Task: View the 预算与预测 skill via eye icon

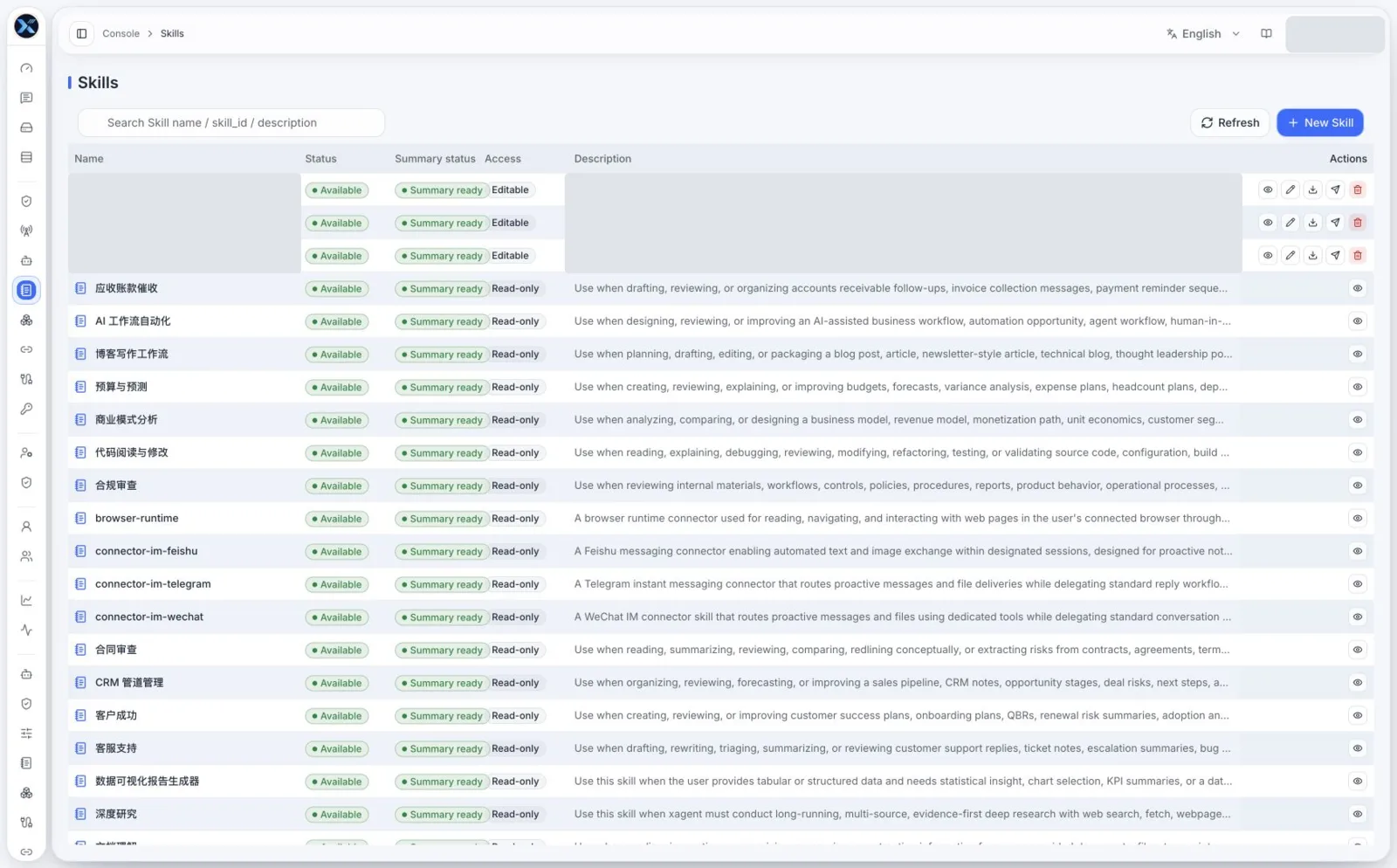Action: (1357, 387)
